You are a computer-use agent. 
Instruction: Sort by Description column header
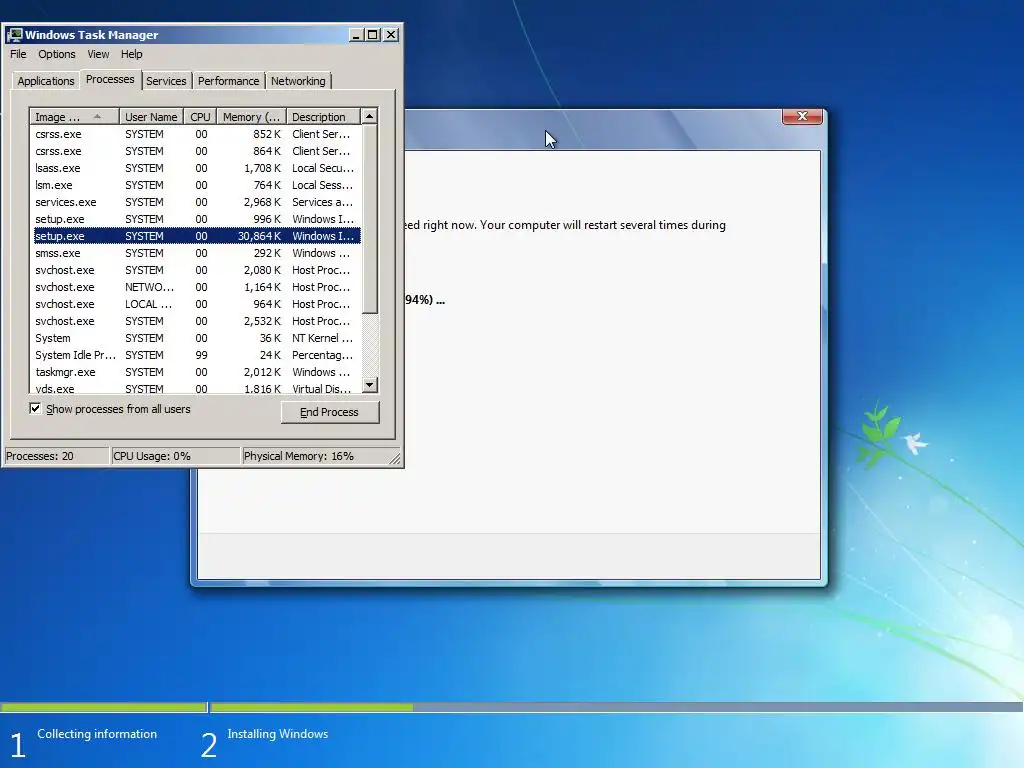pos(323,117)
